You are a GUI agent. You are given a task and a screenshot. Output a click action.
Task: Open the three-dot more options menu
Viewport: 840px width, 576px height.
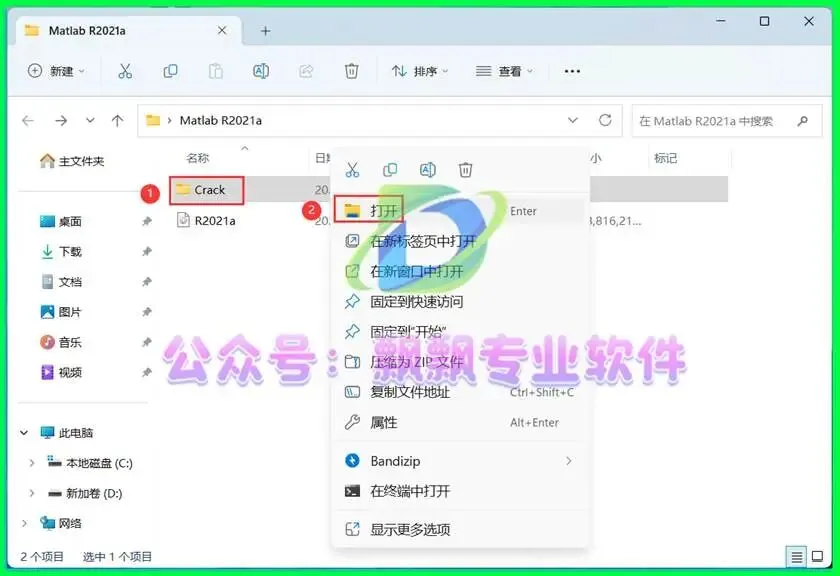(572, 71)
